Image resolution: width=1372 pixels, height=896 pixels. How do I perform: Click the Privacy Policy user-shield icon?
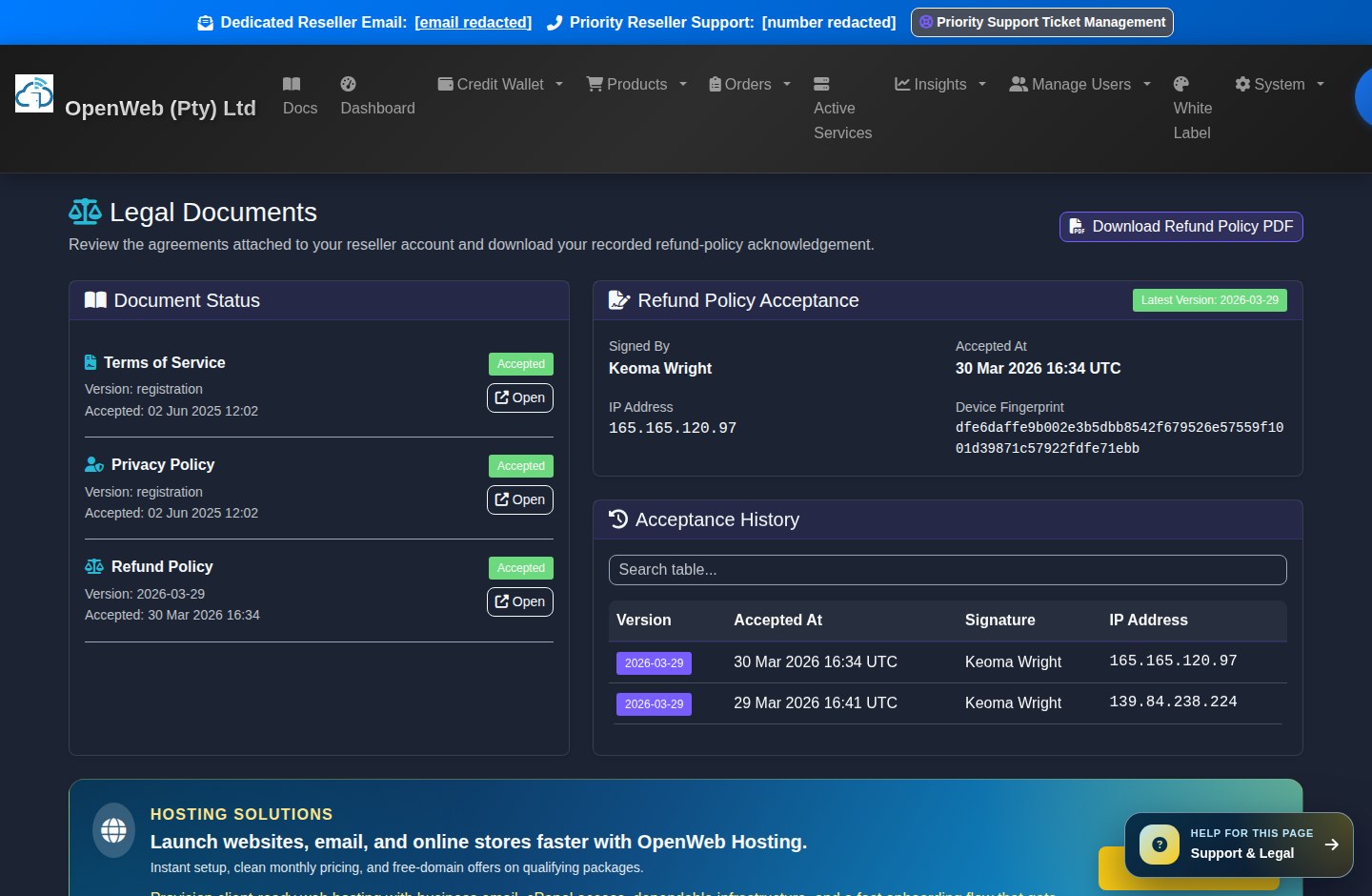point(94,464)
